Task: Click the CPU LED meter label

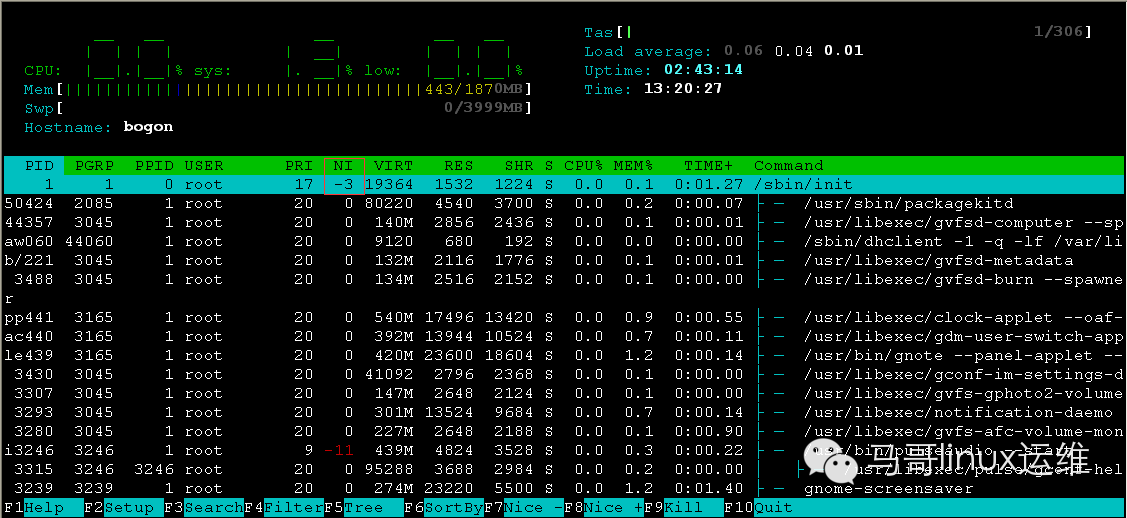Action: coord(43,70)
